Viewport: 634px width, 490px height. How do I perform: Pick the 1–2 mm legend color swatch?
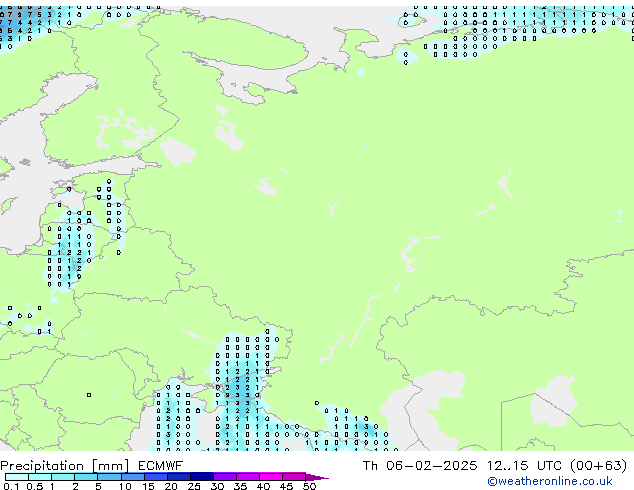coord(63,477)
